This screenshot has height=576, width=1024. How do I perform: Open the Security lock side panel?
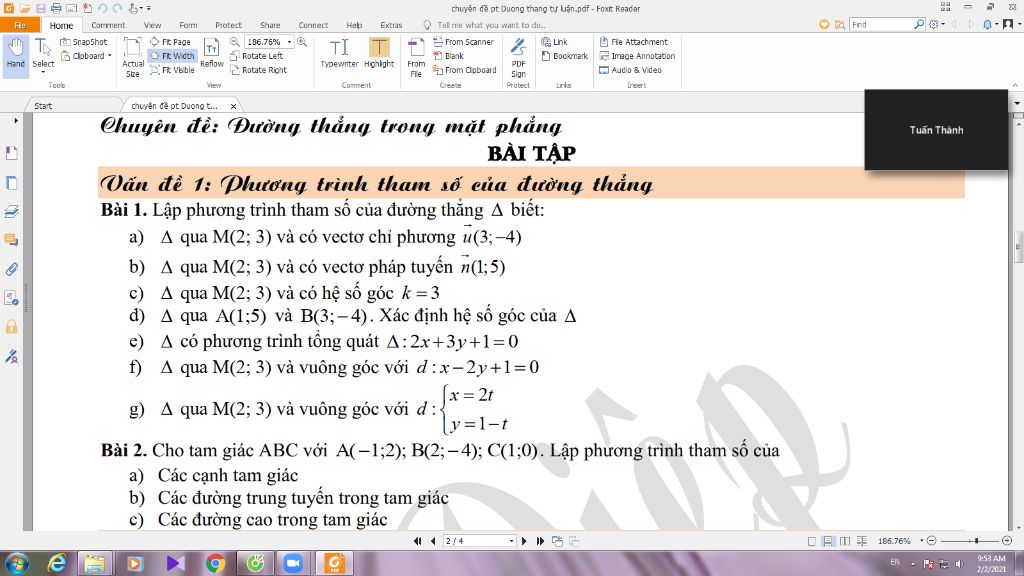coord(11,327)
